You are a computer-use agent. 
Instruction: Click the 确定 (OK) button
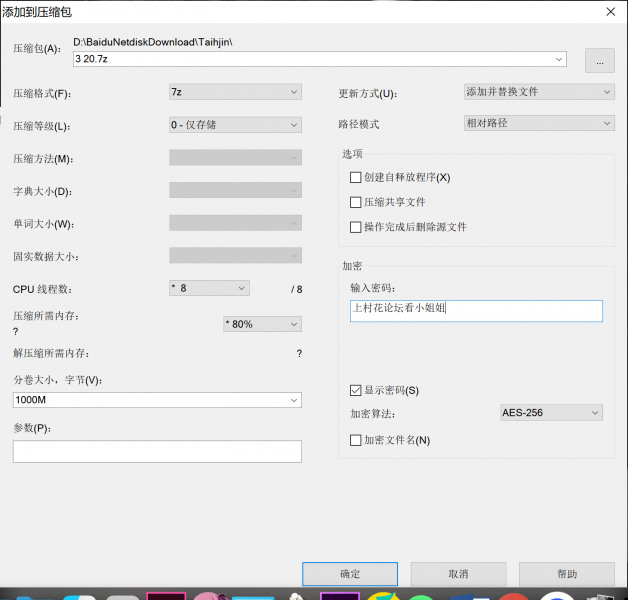(350, 574)
